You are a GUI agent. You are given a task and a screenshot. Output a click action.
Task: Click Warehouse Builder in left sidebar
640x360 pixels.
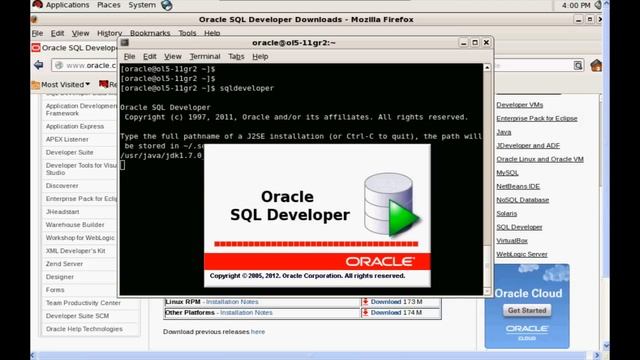(75, 225)
